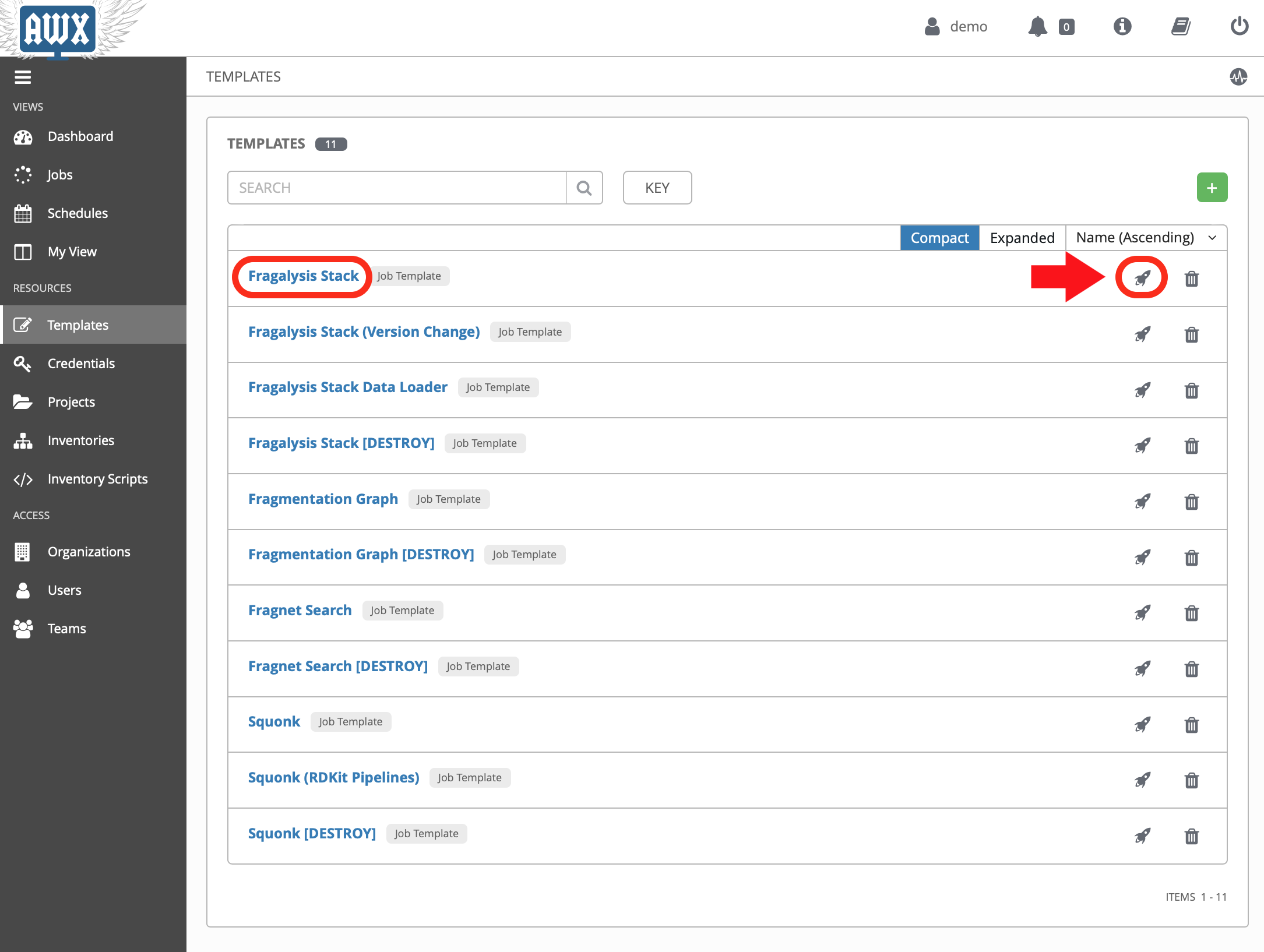Open the demo user profile
Viewport: 1264px width, 952px height.
(x=956, y=27)
